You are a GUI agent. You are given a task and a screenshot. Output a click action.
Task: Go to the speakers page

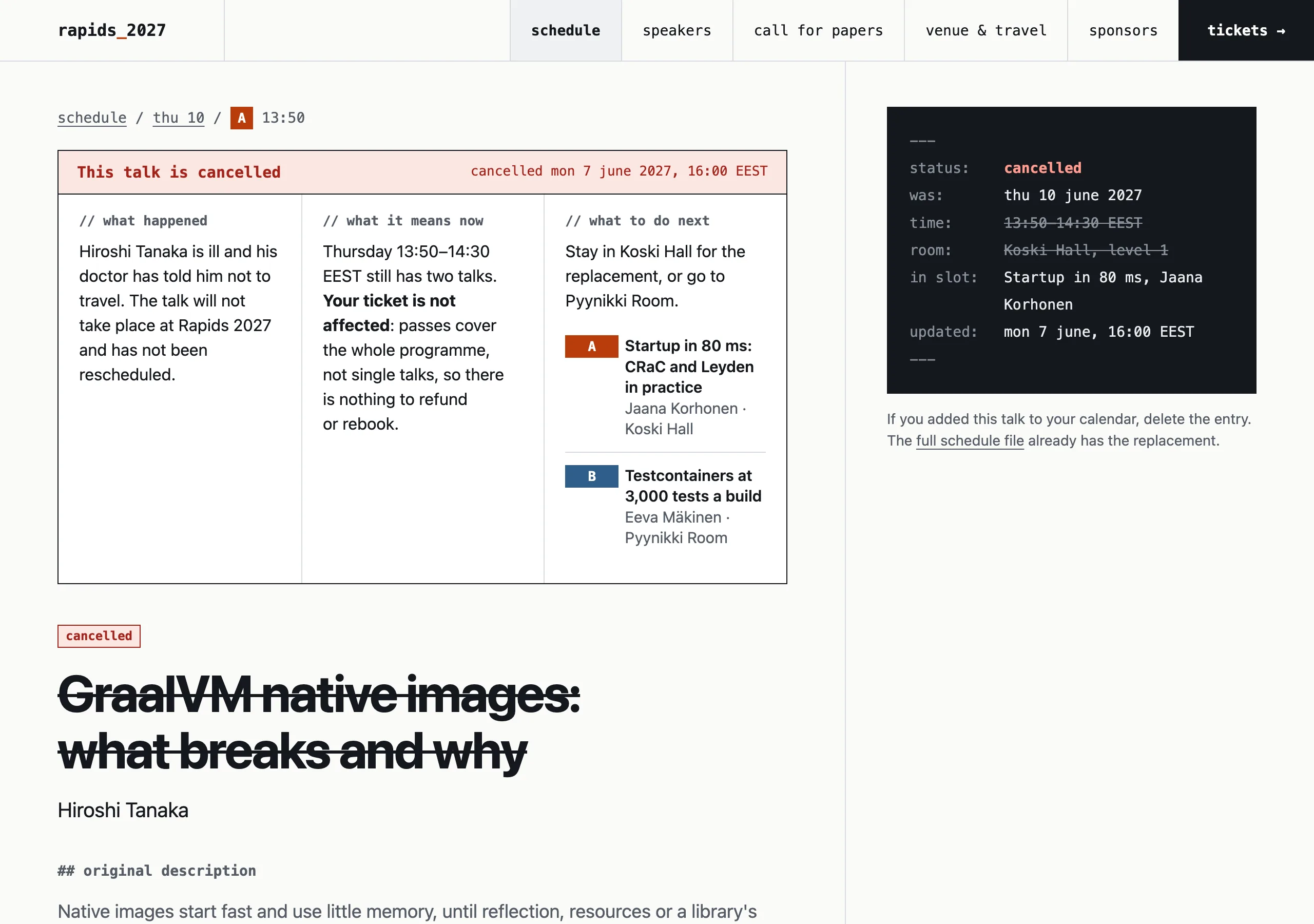[x=677, y=30]
